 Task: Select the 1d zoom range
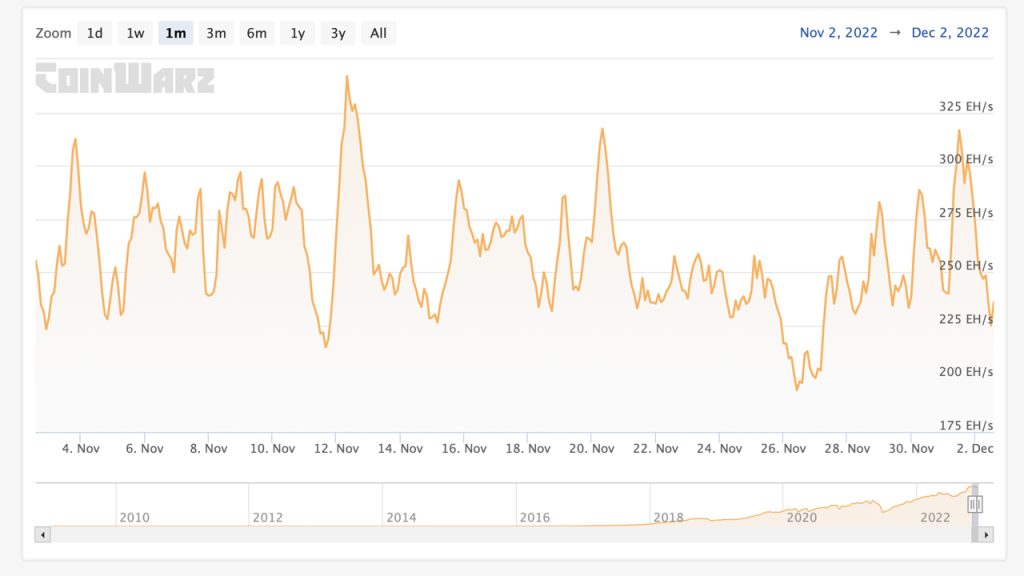point(94,32)
